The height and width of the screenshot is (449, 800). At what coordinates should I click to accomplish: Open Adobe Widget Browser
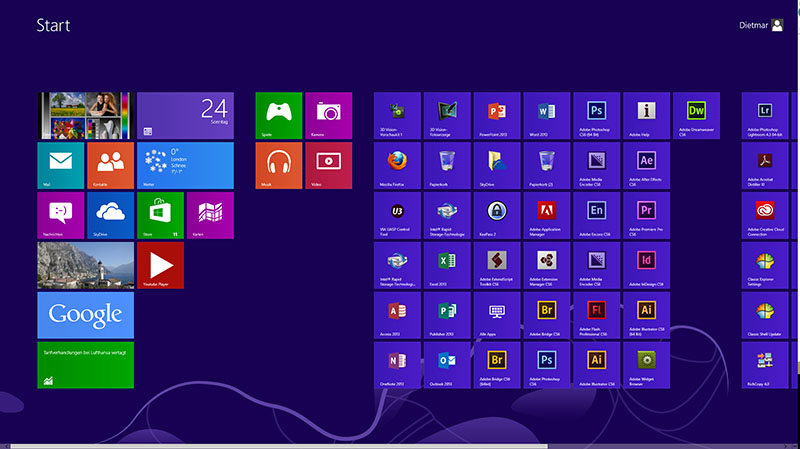646,365
